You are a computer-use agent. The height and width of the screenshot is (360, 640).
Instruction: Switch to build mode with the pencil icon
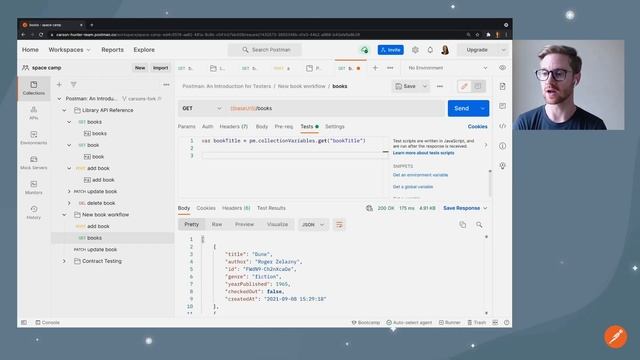(464, 86)
